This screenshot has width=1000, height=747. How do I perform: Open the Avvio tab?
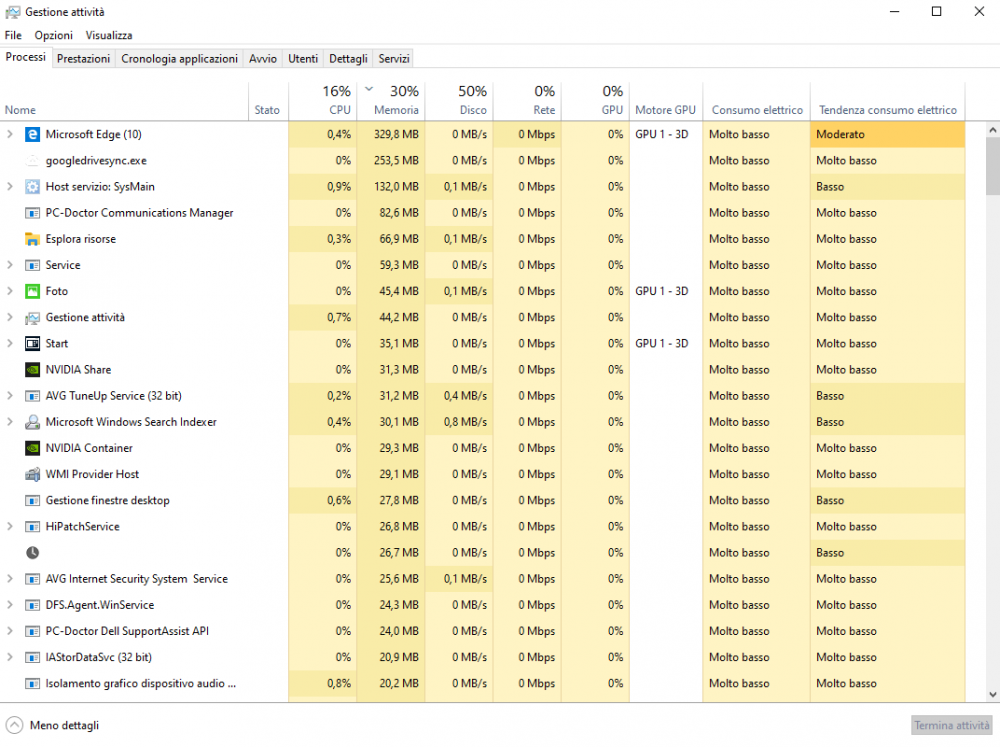tap(263, 59)
